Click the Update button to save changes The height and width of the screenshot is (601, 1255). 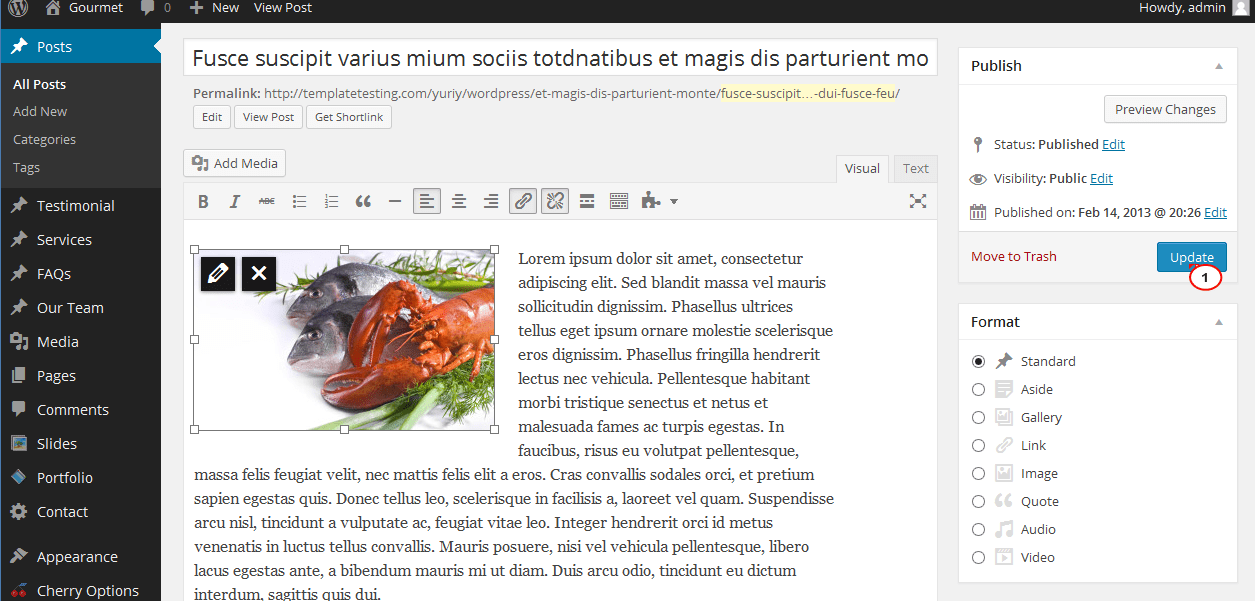(x=1191, y=256)
